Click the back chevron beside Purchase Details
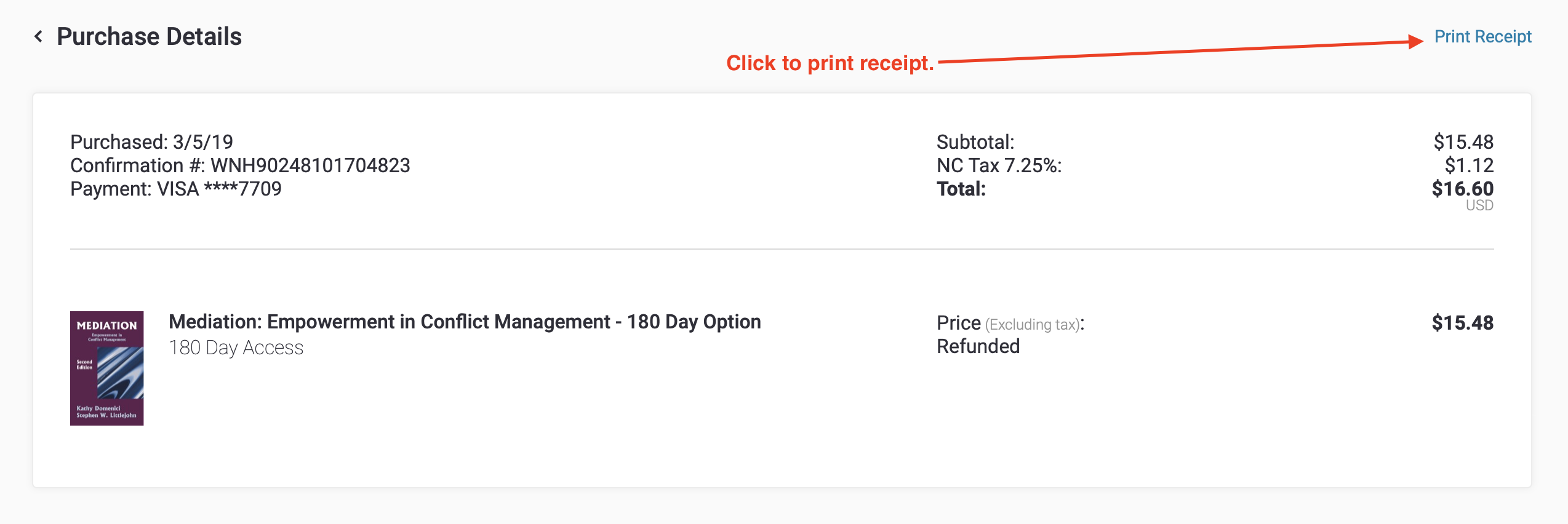This screenshot has height=524, width=1568. 38,37
